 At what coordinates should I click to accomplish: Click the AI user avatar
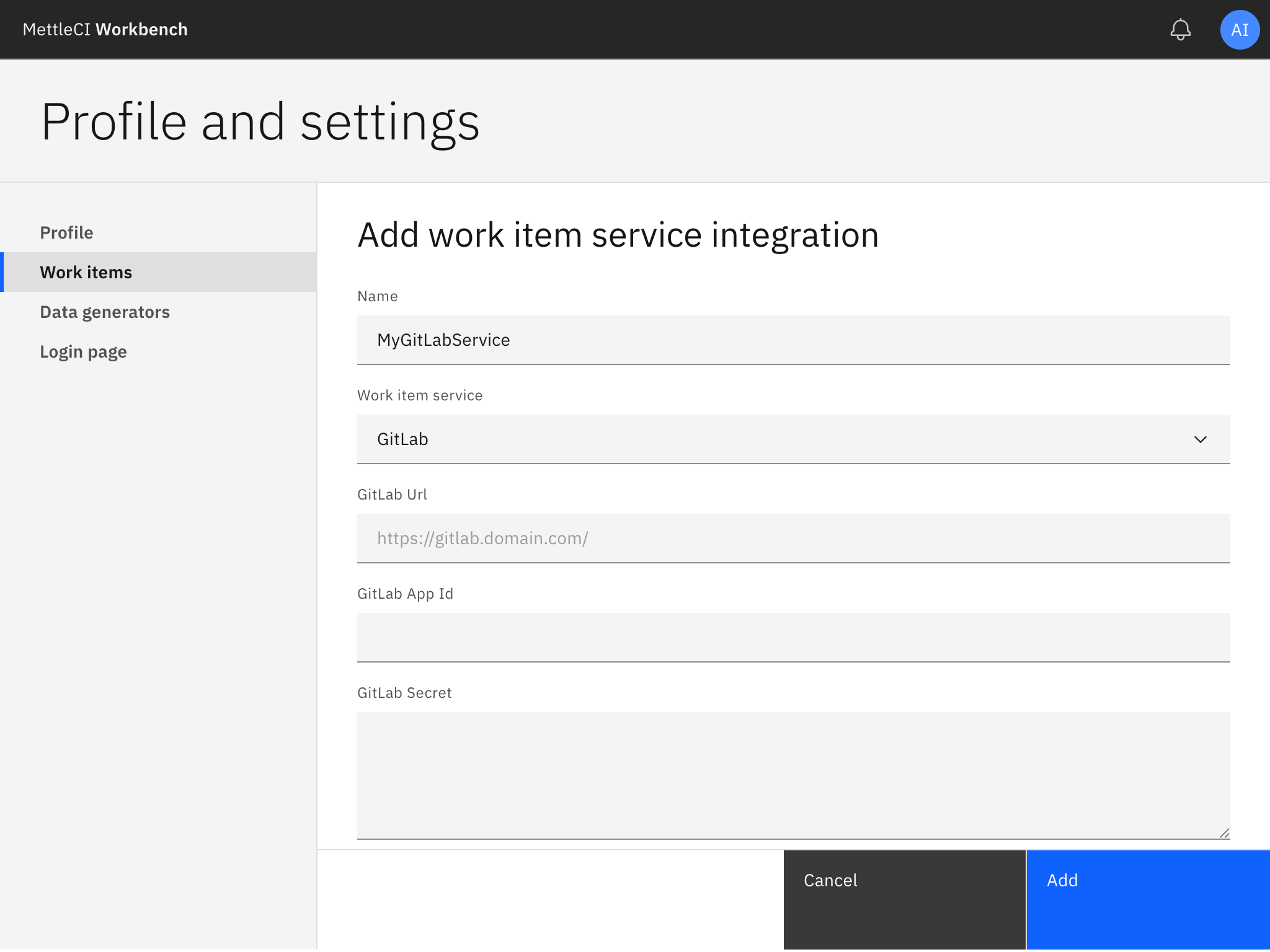[x=1240, y=29]
